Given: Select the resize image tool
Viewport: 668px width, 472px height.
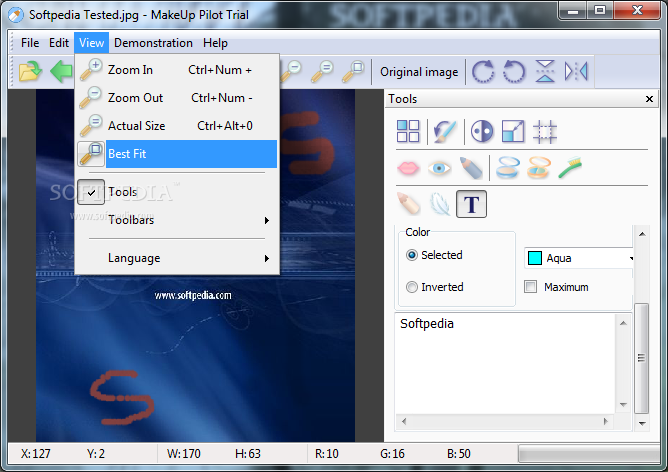Looking at the screenshot, I should coord(513,131).
